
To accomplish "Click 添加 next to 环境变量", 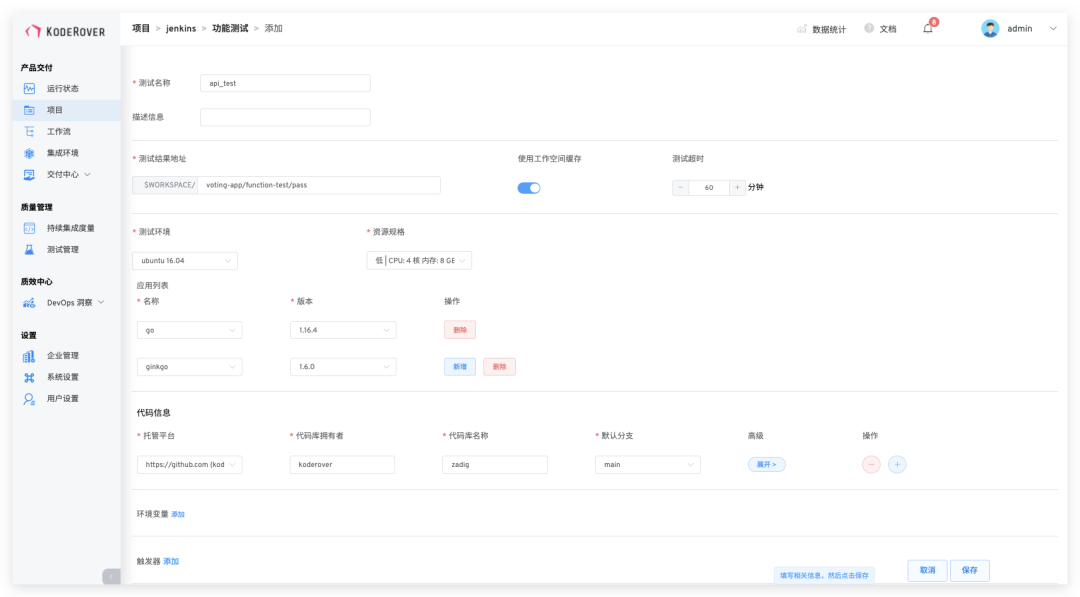I will 178,514.
